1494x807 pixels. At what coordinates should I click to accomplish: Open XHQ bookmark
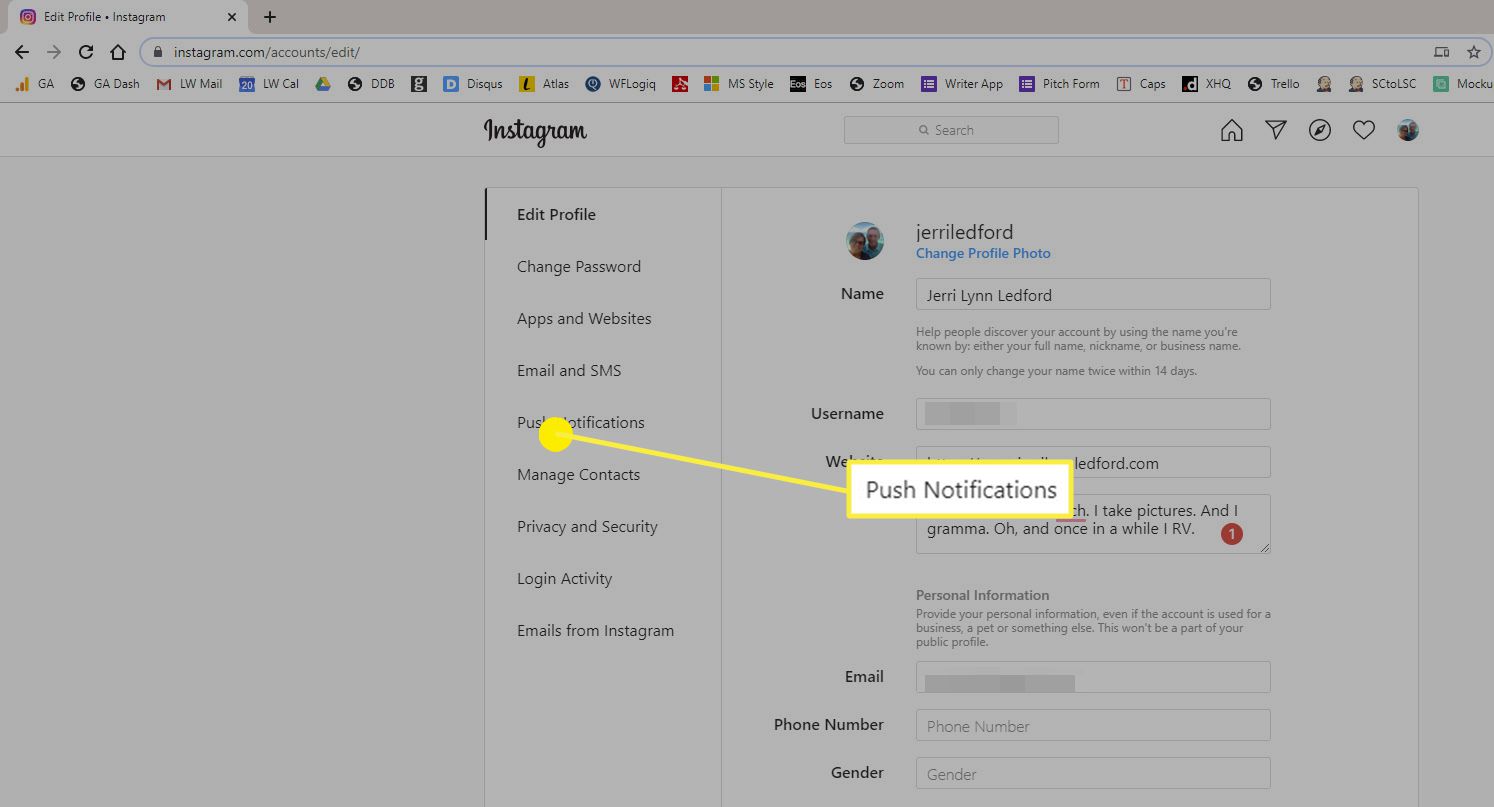1206,84
